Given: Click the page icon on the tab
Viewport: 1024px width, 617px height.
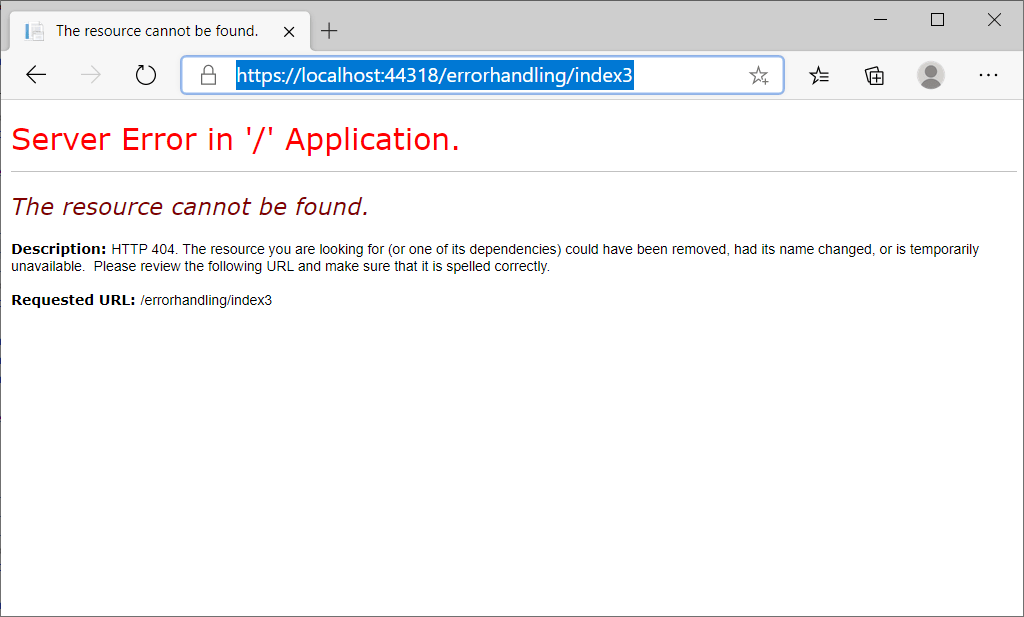Looking at the screenshot, I should pyautogui.click(x=35, y=30).
